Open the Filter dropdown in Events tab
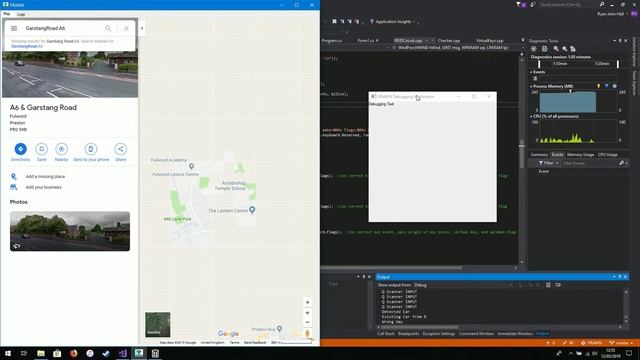This screenshot has width=640, height=360. 548,163
